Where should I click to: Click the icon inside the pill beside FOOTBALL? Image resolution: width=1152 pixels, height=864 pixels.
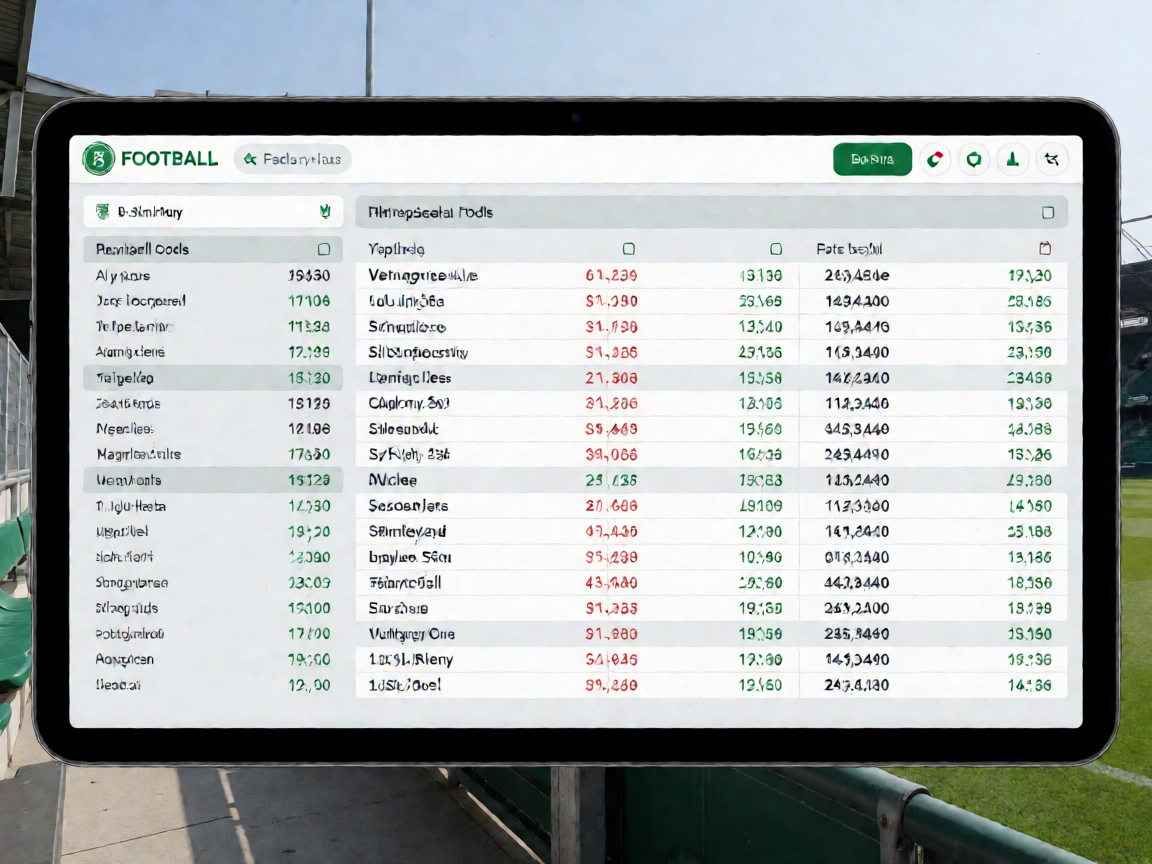tap(251, 159)
